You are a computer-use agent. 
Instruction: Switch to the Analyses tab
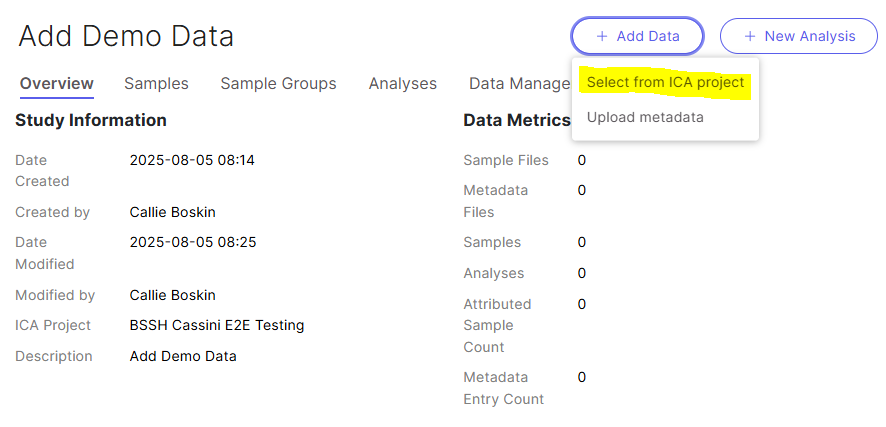point(403,84)
